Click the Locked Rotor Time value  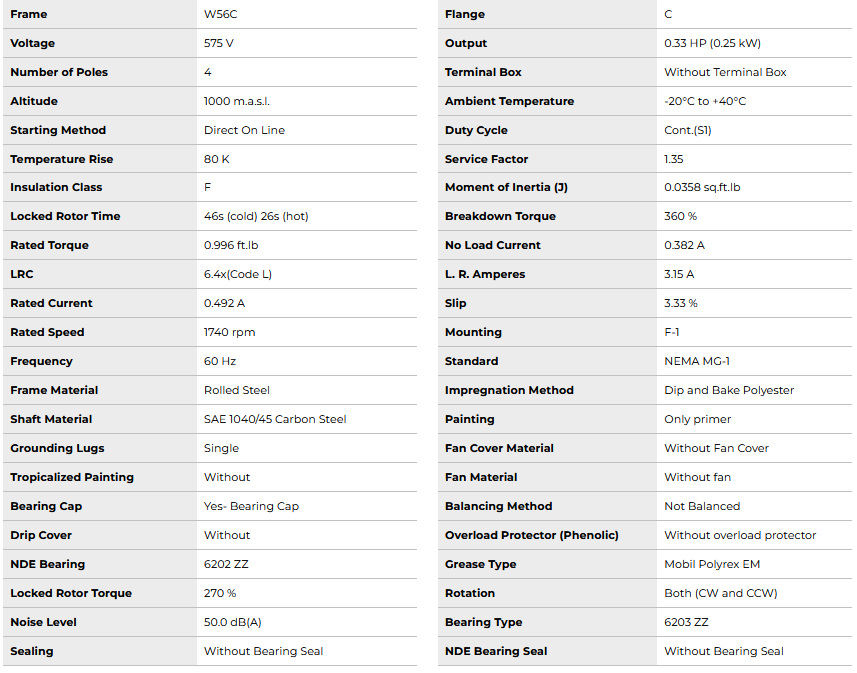point(256,217)
